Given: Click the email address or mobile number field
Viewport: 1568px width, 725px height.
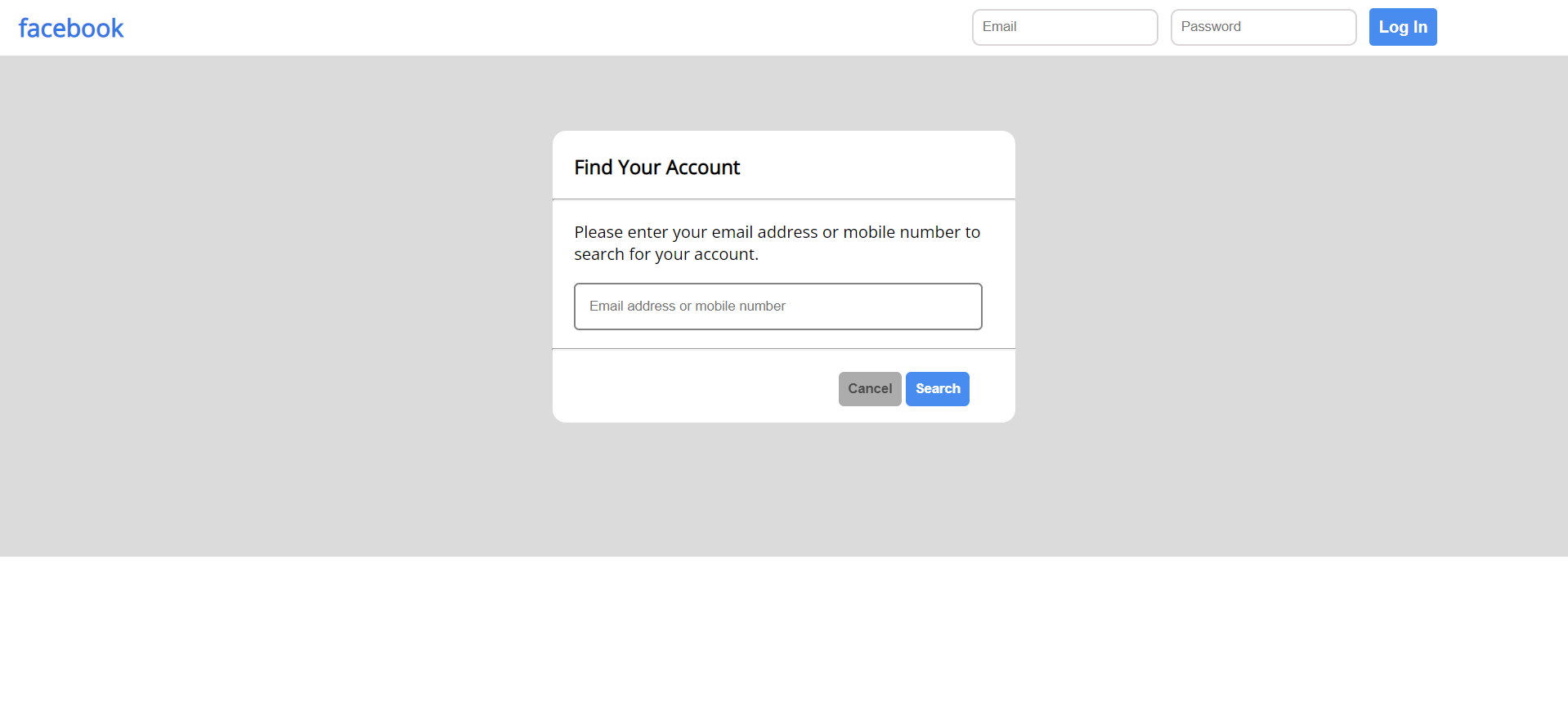Looking at the screenshot, I should pyautogui.click(x=777, y=306).
